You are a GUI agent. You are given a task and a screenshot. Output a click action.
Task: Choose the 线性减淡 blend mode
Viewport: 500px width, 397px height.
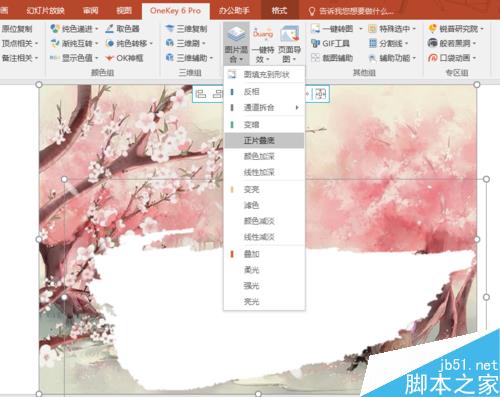(x=264, y=237)
